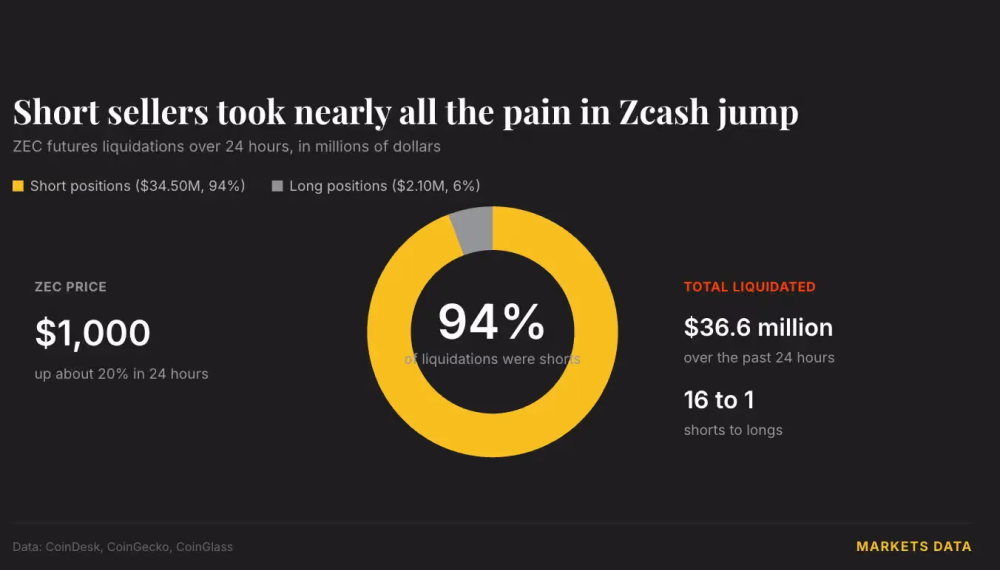Select the Short positions ($34.50M, 94%) legend label
This screenshot has width=1000, height=570.
click(138, 186)
